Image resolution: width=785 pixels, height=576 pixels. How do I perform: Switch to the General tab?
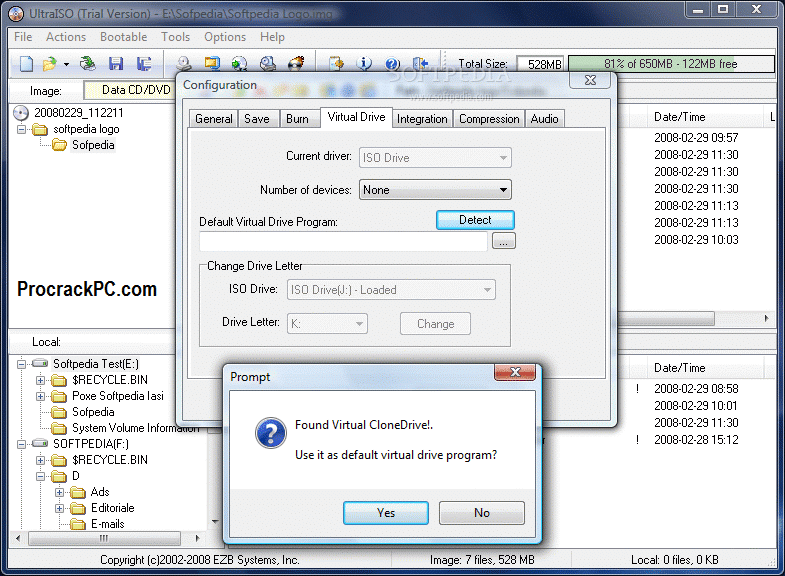214,119
